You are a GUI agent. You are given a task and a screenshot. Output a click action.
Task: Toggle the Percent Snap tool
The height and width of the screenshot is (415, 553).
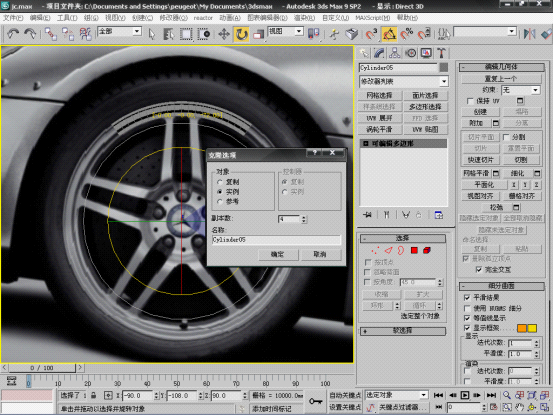coord(406,34)
